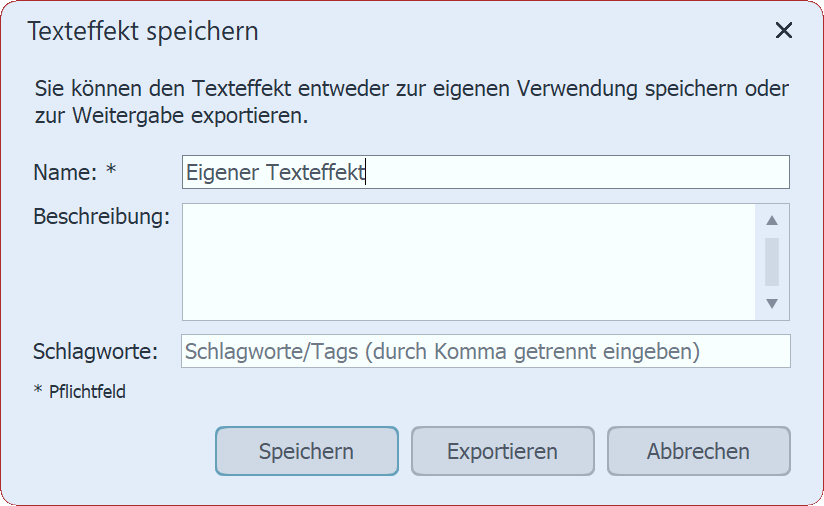Viewport: 824px width, 506px height.
Task: Click the Beschreibung scrollbar thumb
Action: [771, 261]
